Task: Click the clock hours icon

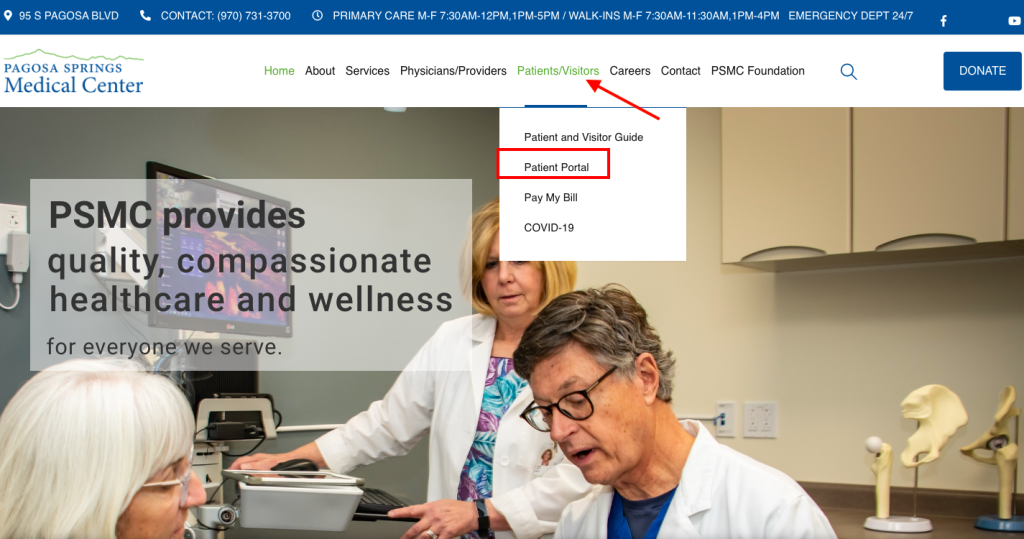Action: click(317, 15)
